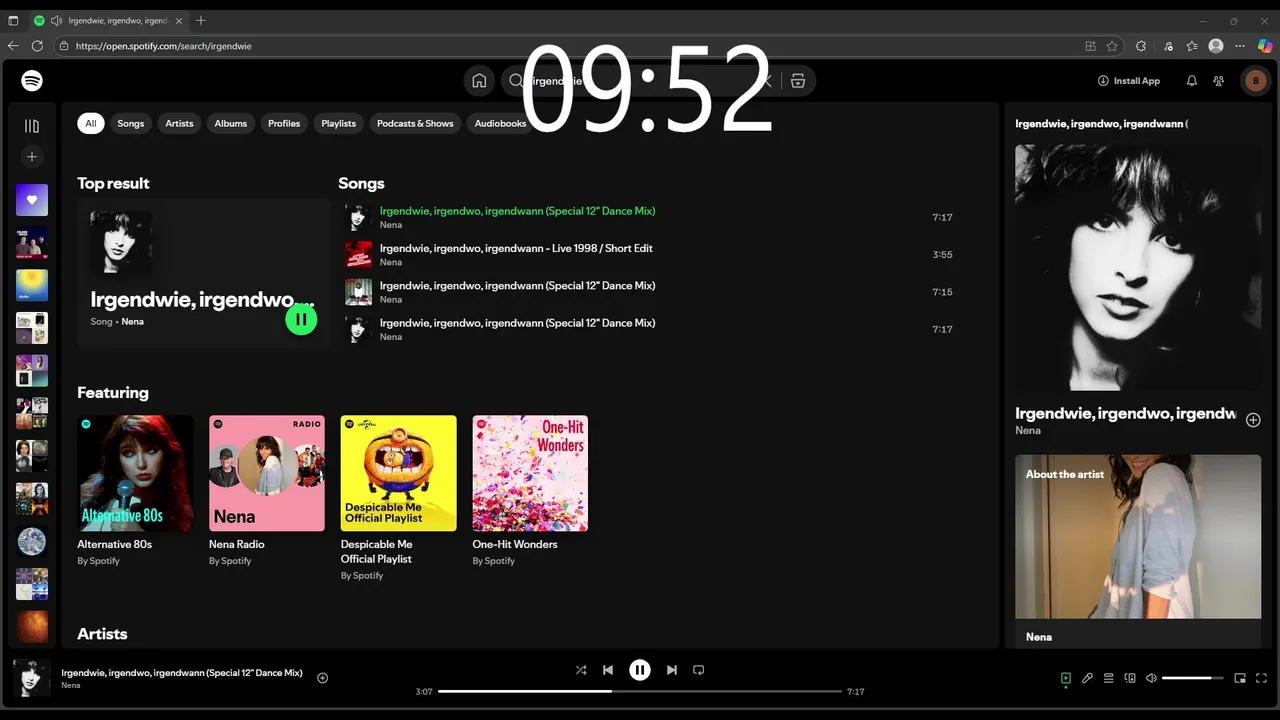The width and height of the screenshot is (1280, 720).
Task: Adjust the volume slider
Action: (x=1193, y=678)
